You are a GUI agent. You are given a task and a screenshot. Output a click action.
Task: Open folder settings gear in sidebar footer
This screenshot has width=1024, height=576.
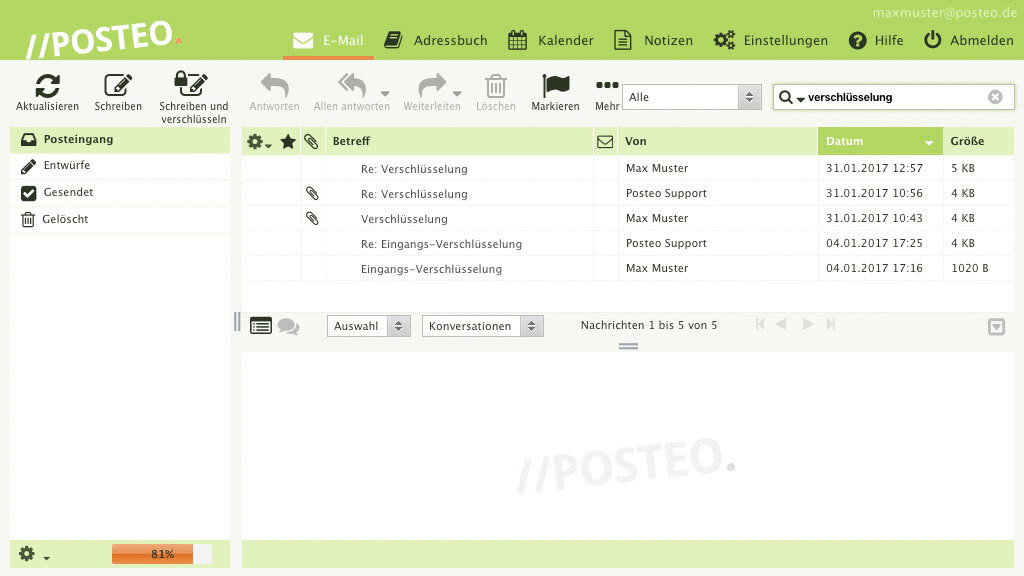click(x=27, y=554)
